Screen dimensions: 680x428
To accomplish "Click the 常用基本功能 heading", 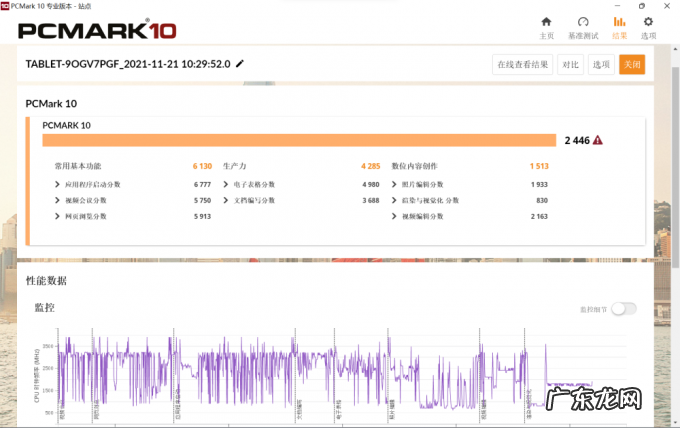I will point(78,166).
